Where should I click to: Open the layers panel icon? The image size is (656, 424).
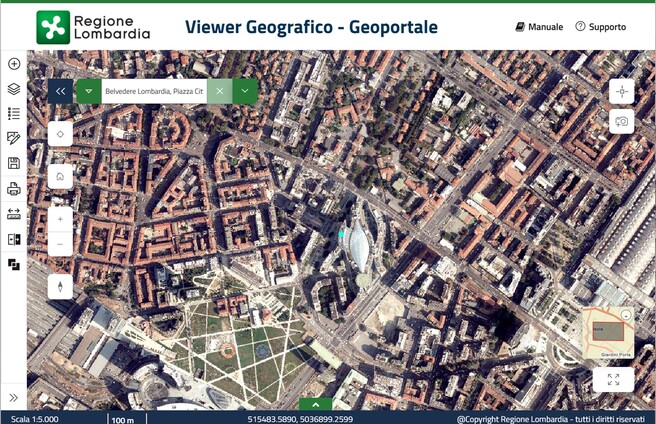pyautogui.click(x=14, y=89)
